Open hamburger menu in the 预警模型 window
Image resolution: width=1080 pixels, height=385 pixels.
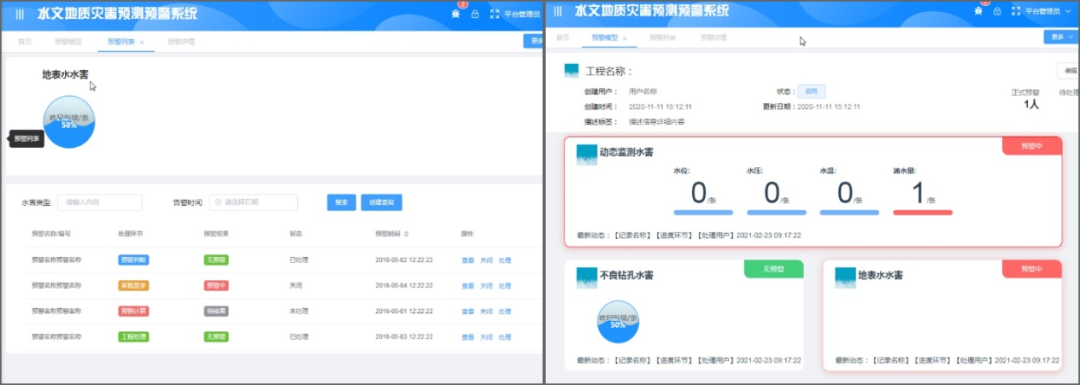click(558, 12)
